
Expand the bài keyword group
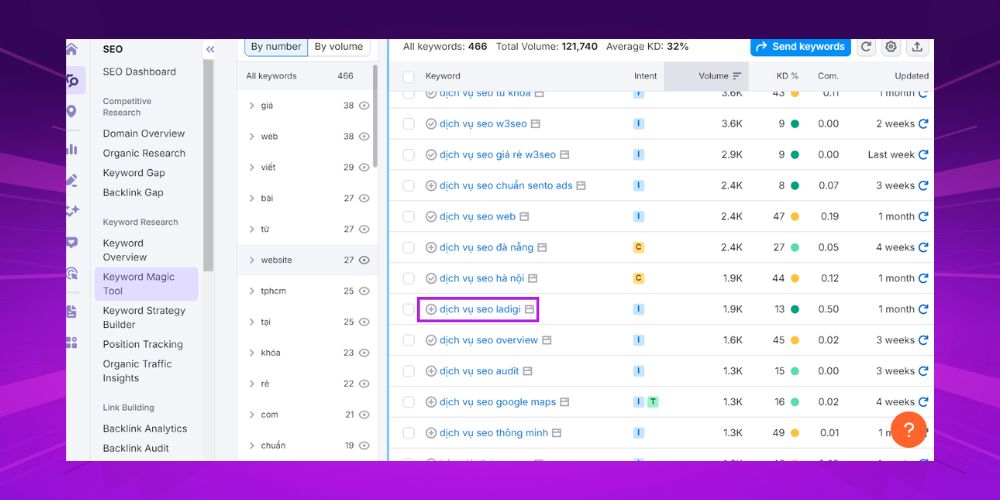pyautogui.click(x=252, y=198)
